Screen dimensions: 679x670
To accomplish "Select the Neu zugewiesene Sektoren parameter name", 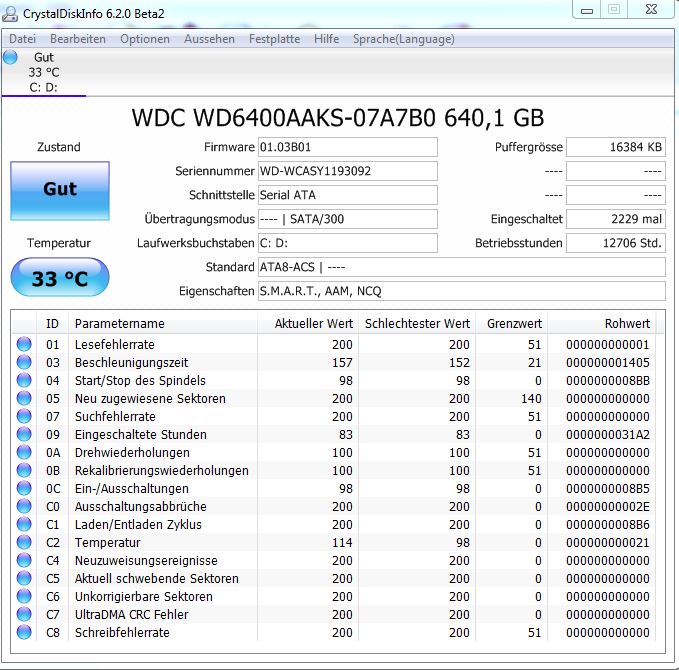I will click(x=150, y=398).
